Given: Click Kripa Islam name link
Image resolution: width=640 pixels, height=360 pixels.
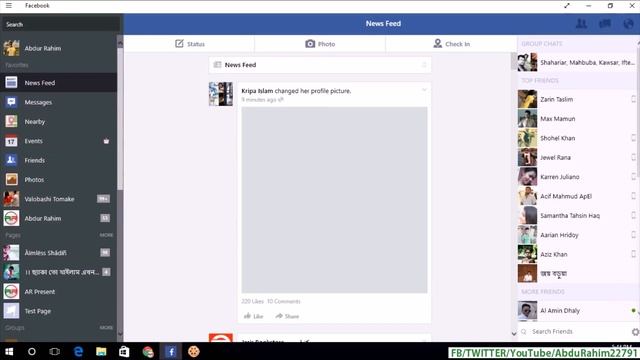Looking at the screenshot, I should (257, 91).
